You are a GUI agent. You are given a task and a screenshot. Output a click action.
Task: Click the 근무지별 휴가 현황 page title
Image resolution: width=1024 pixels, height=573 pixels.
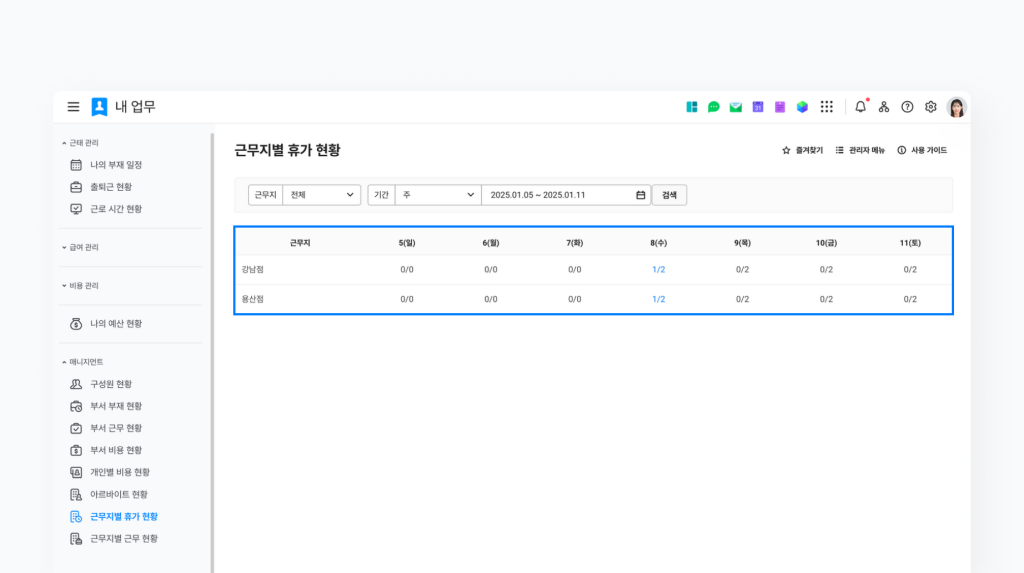coord(287,150)
